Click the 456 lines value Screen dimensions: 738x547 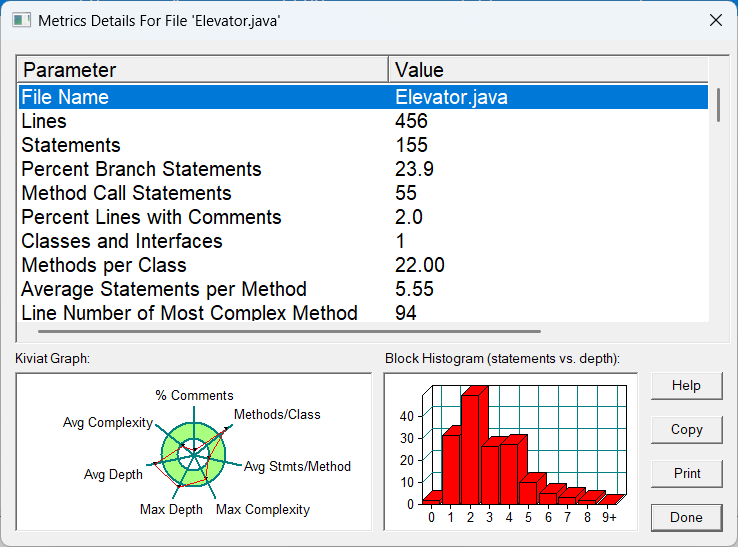pyautogui.click(x=411, y=121)
